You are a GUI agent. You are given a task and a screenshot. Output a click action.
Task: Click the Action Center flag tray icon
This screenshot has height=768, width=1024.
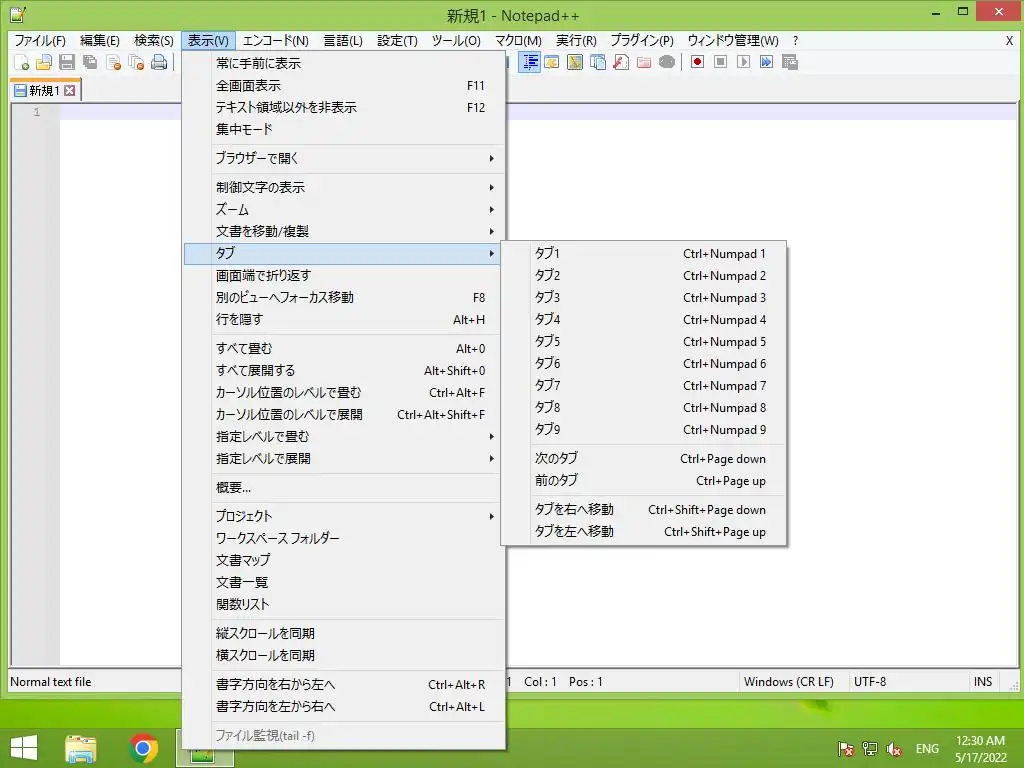click(x=846, y=749)
